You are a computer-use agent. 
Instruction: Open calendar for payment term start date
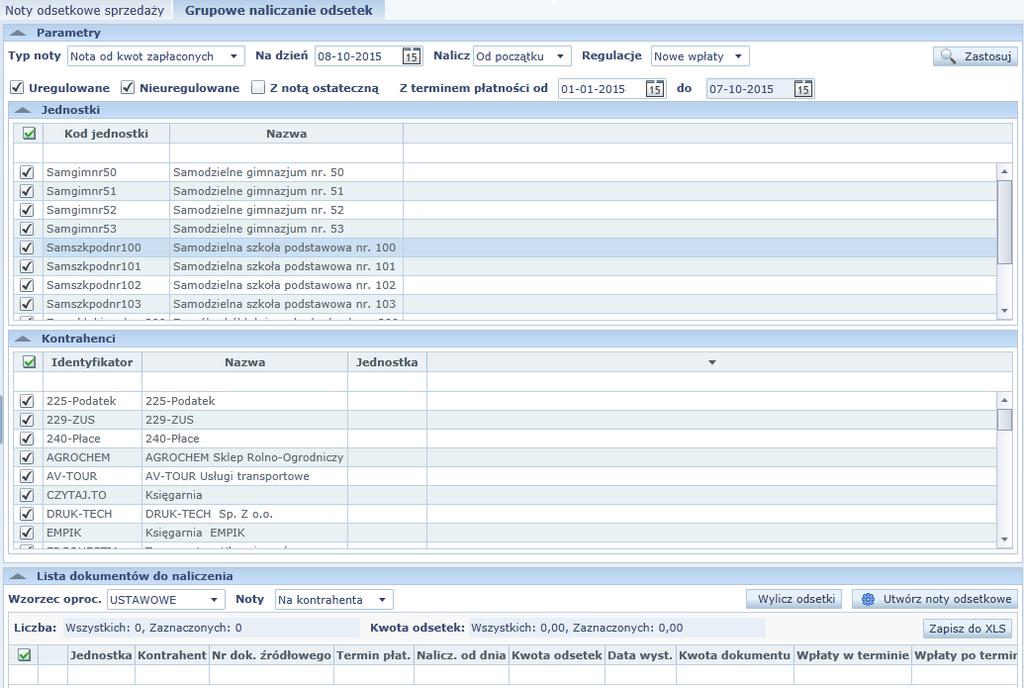point(654,89)
